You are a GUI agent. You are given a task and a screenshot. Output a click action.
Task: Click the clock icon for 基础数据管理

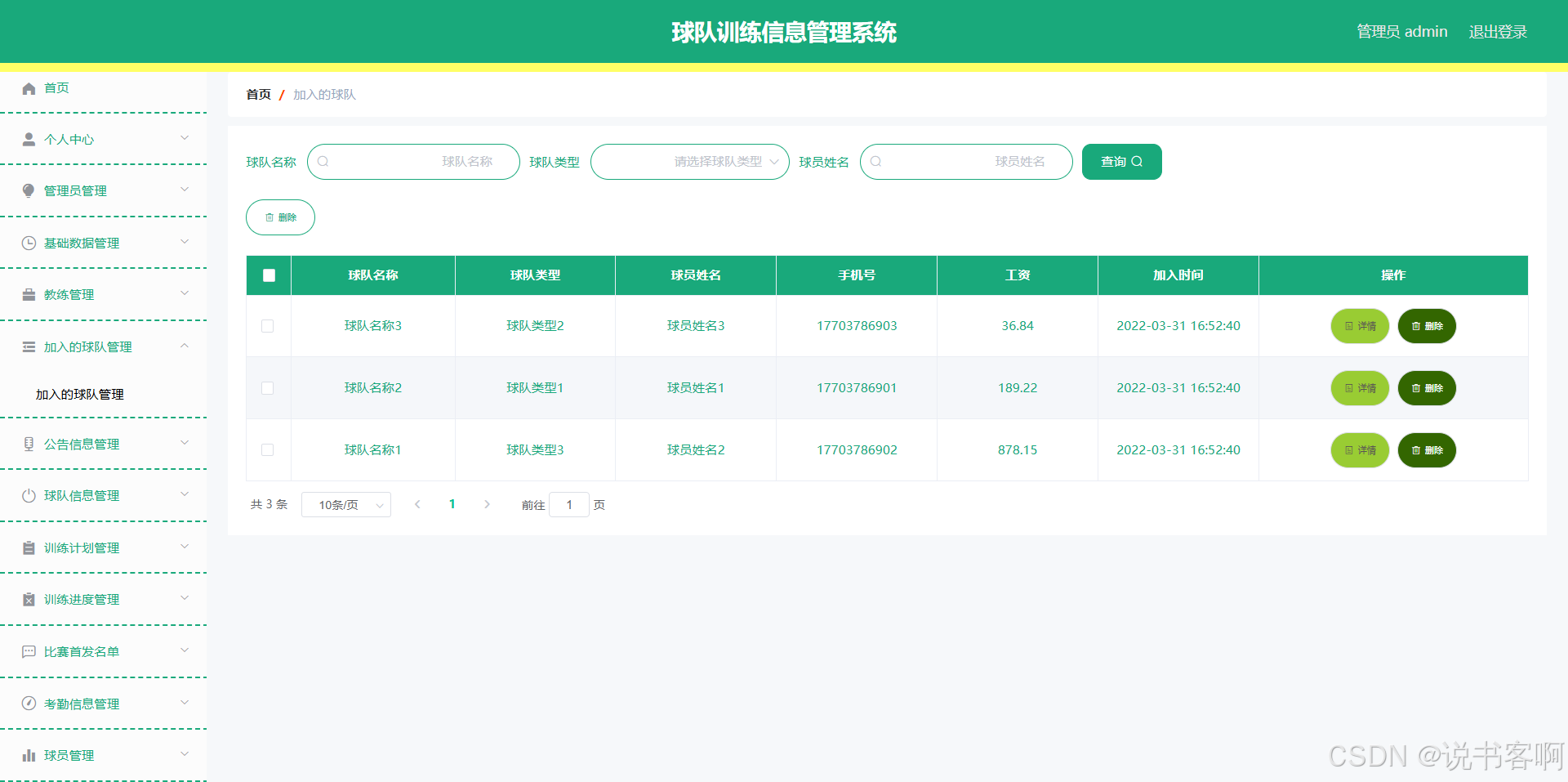(x=29, y=243)
